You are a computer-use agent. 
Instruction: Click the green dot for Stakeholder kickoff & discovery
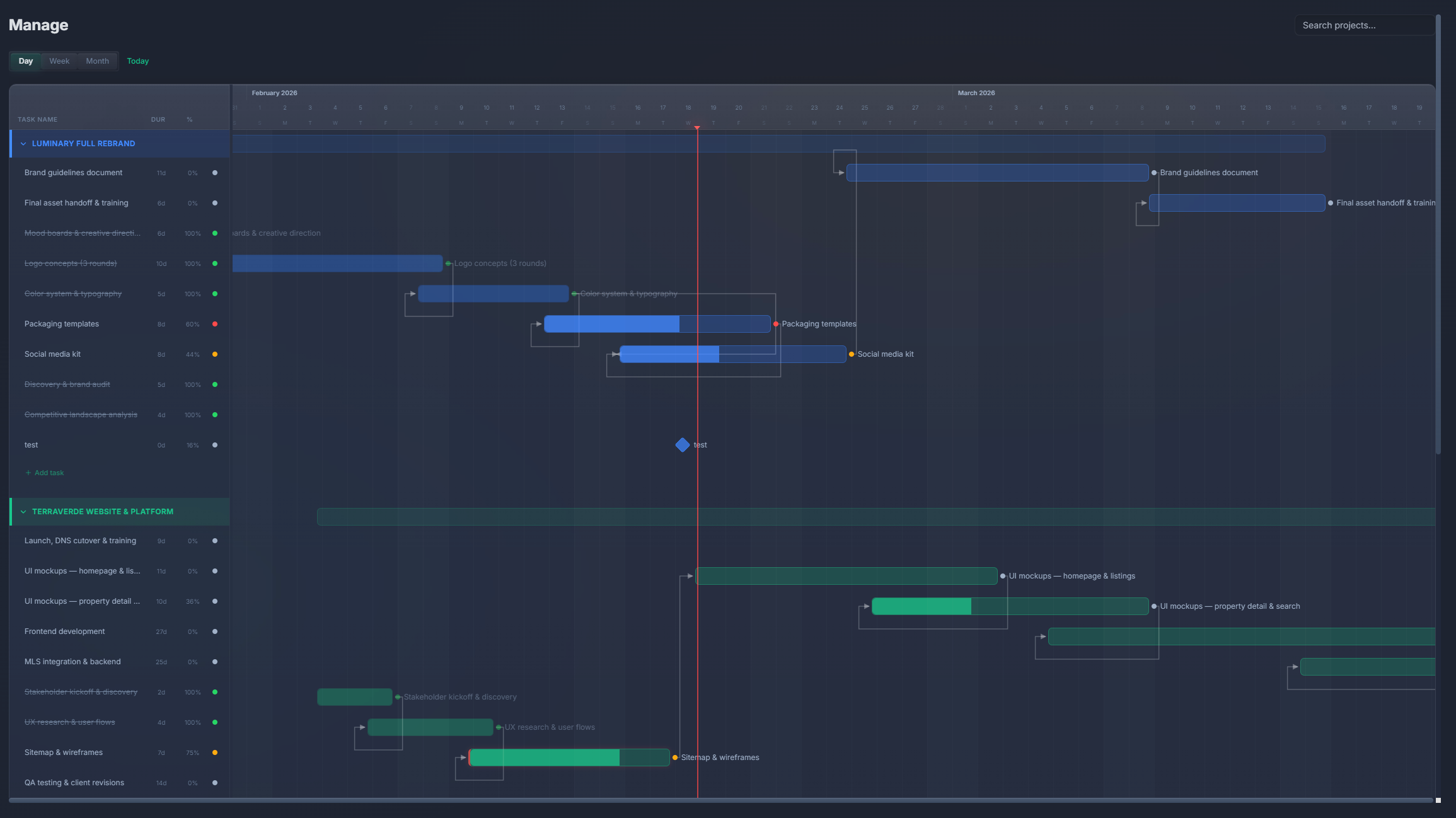pos(215,692)
